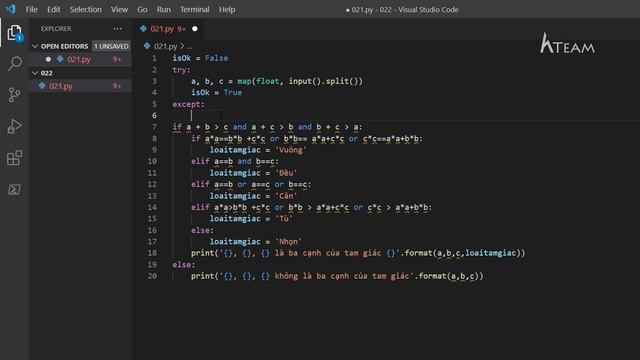Click the terminal-style icon in activity bar
The width and height of the screenshot is (640, 360).
click(x=14, y=189)
